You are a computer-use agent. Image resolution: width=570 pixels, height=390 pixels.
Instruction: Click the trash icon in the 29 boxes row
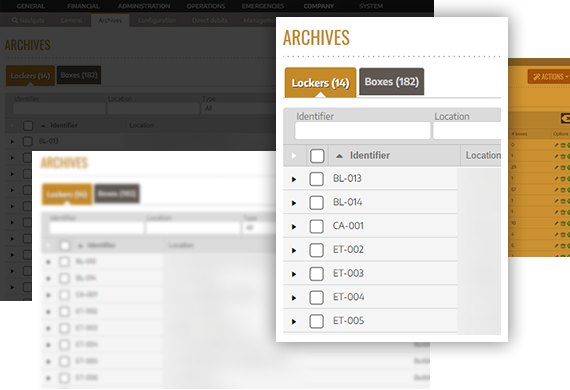(563, 168)
